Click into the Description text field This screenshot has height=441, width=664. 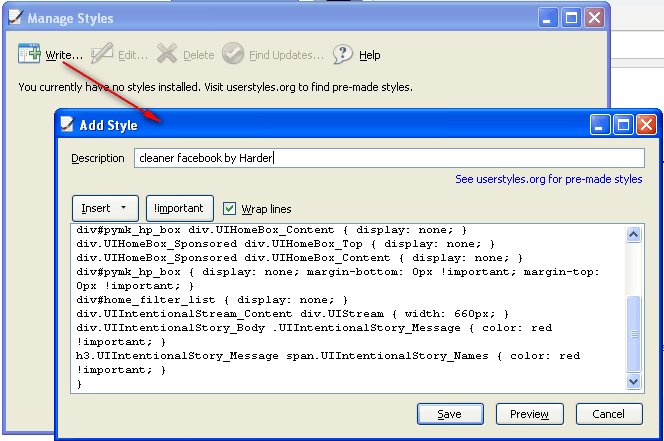[388, 158]
